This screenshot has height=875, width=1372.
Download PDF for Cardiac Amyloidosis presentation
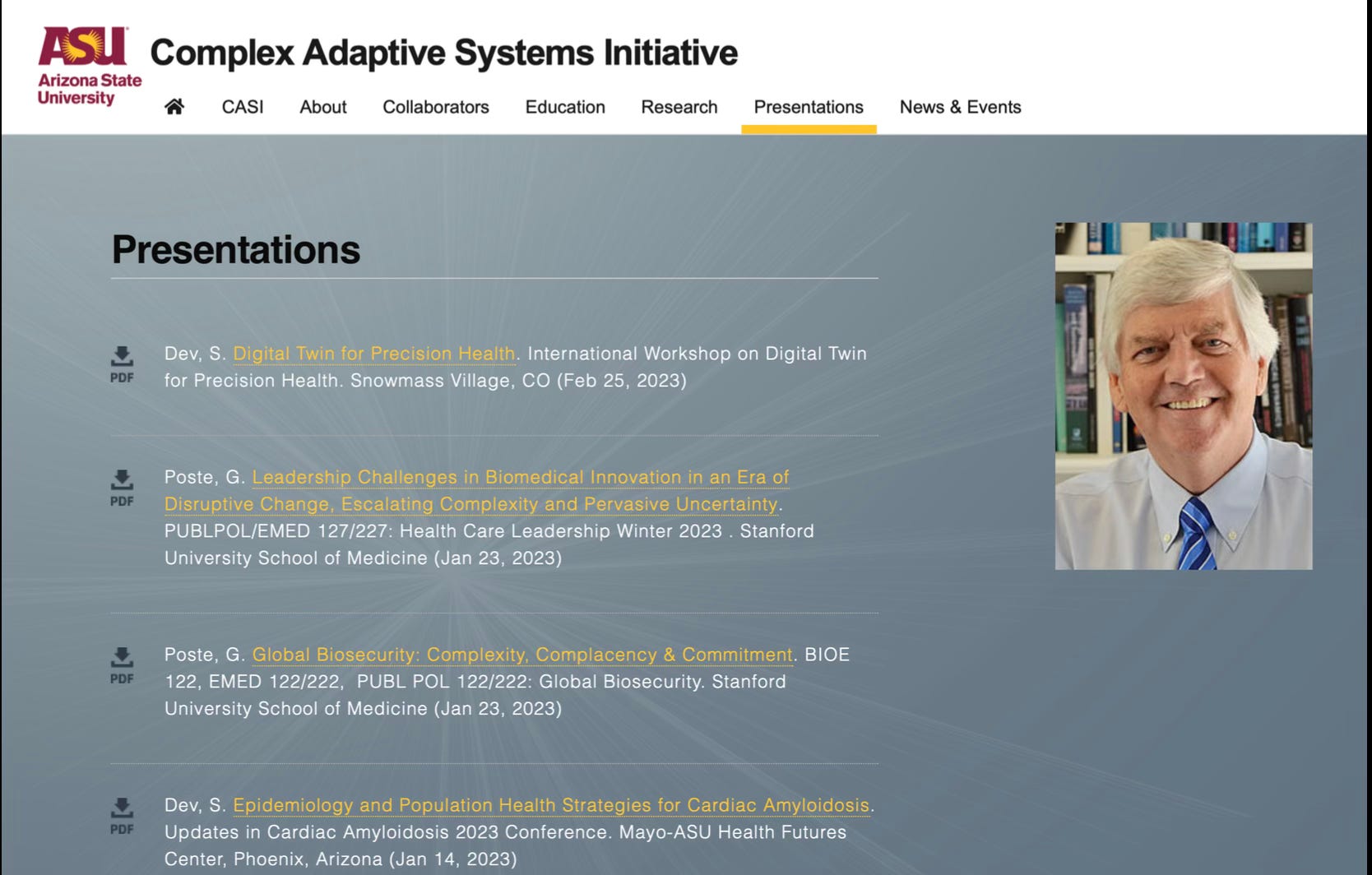pos(122,816)
